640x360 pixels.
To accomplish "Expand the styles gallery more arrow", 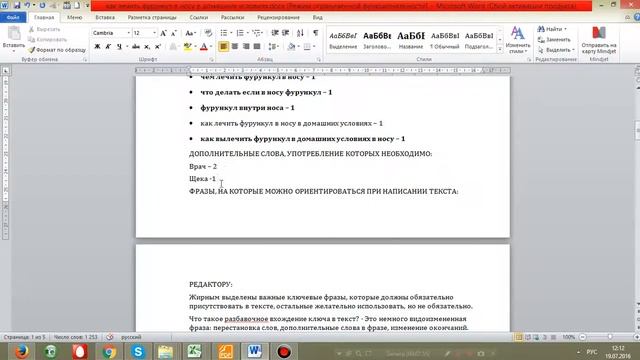I will point(500,49).
